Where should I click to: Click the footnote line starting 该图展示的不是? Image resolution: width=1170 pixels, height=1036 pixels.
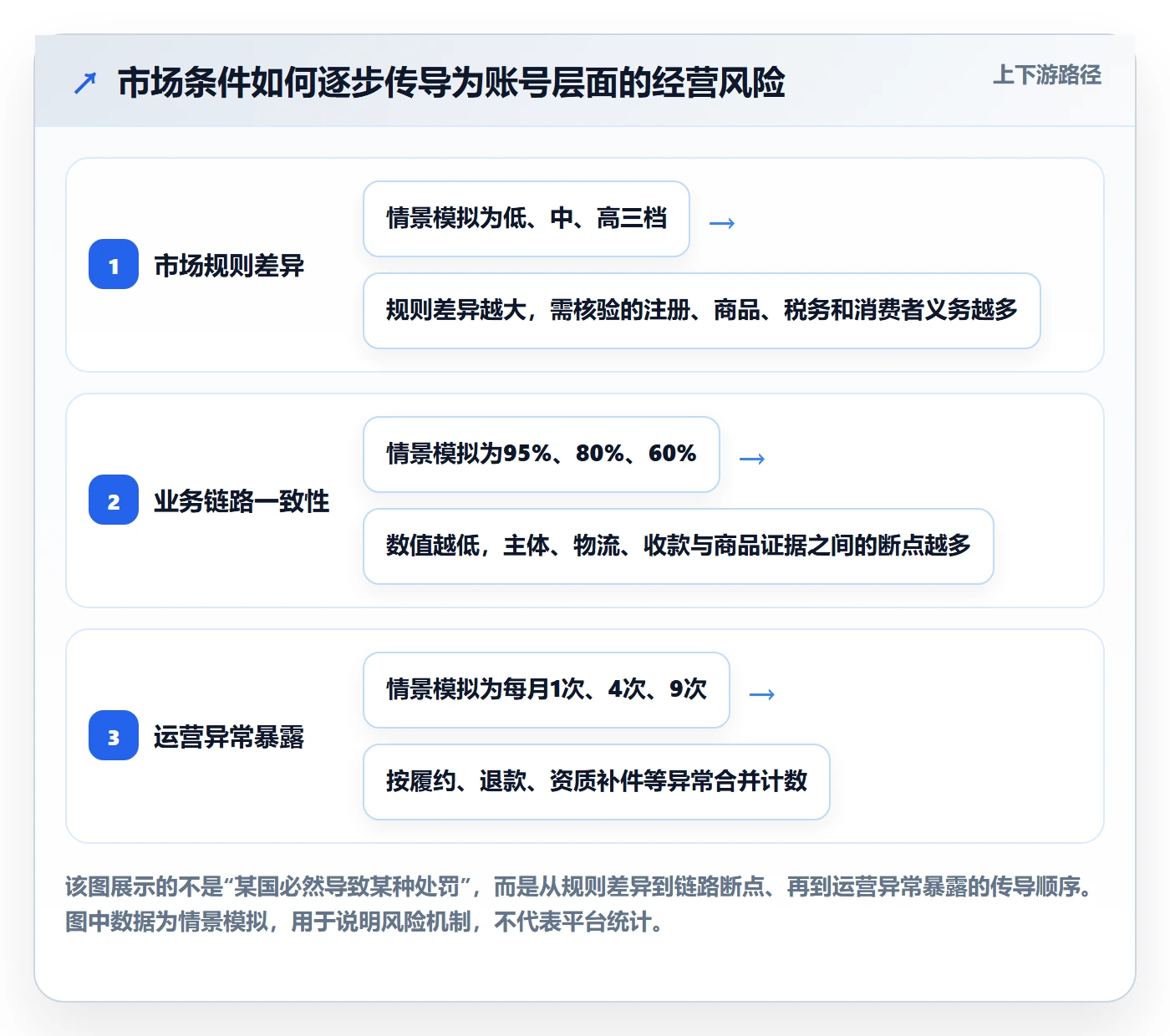[x=579, y=886]
